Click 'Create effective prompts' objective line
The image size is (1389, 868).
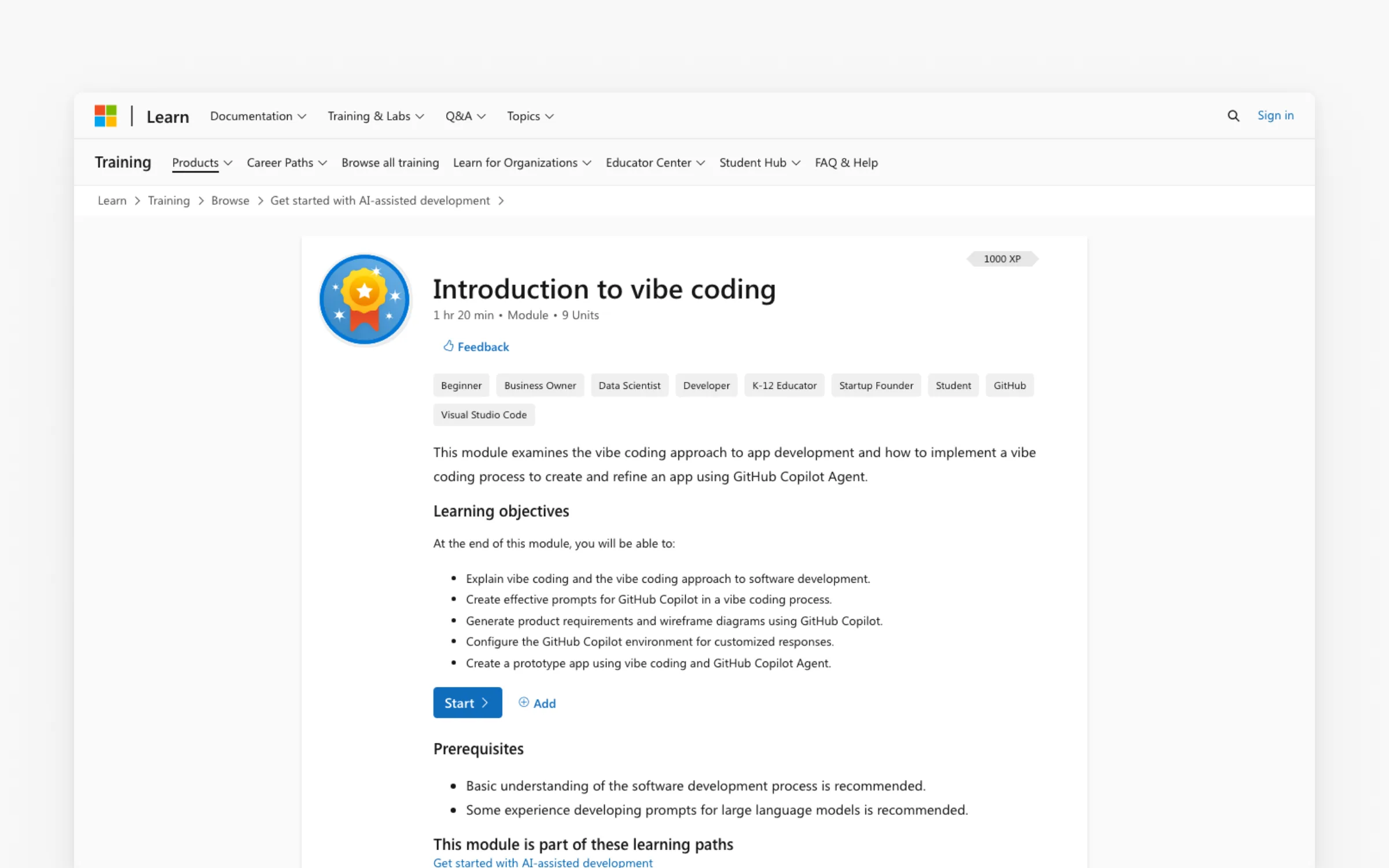[x=649, y=599]
